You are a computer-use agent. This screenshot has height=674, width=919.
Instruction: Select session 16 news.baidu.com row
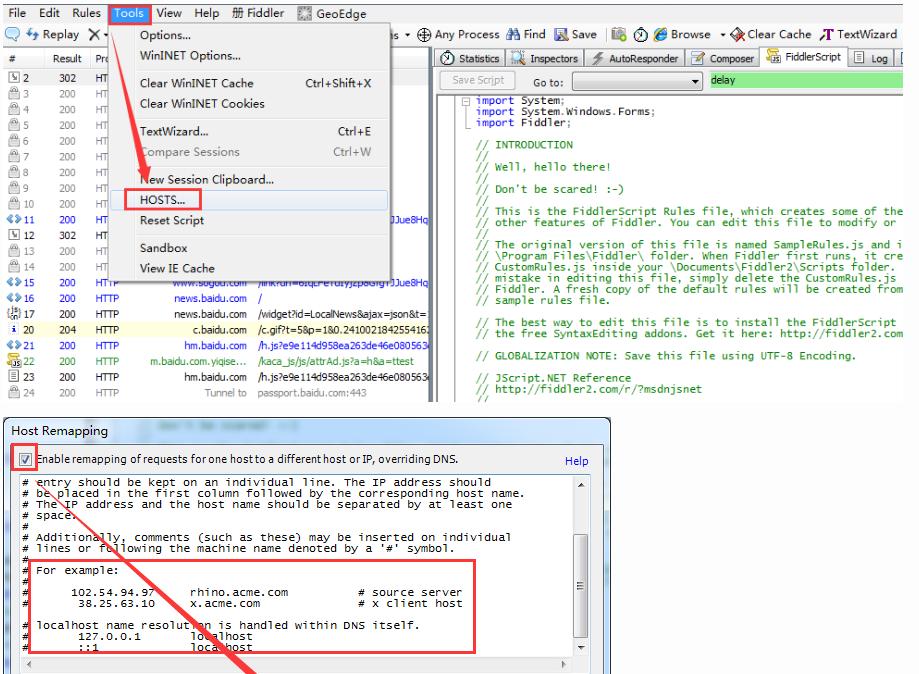[x=217, y=298]
